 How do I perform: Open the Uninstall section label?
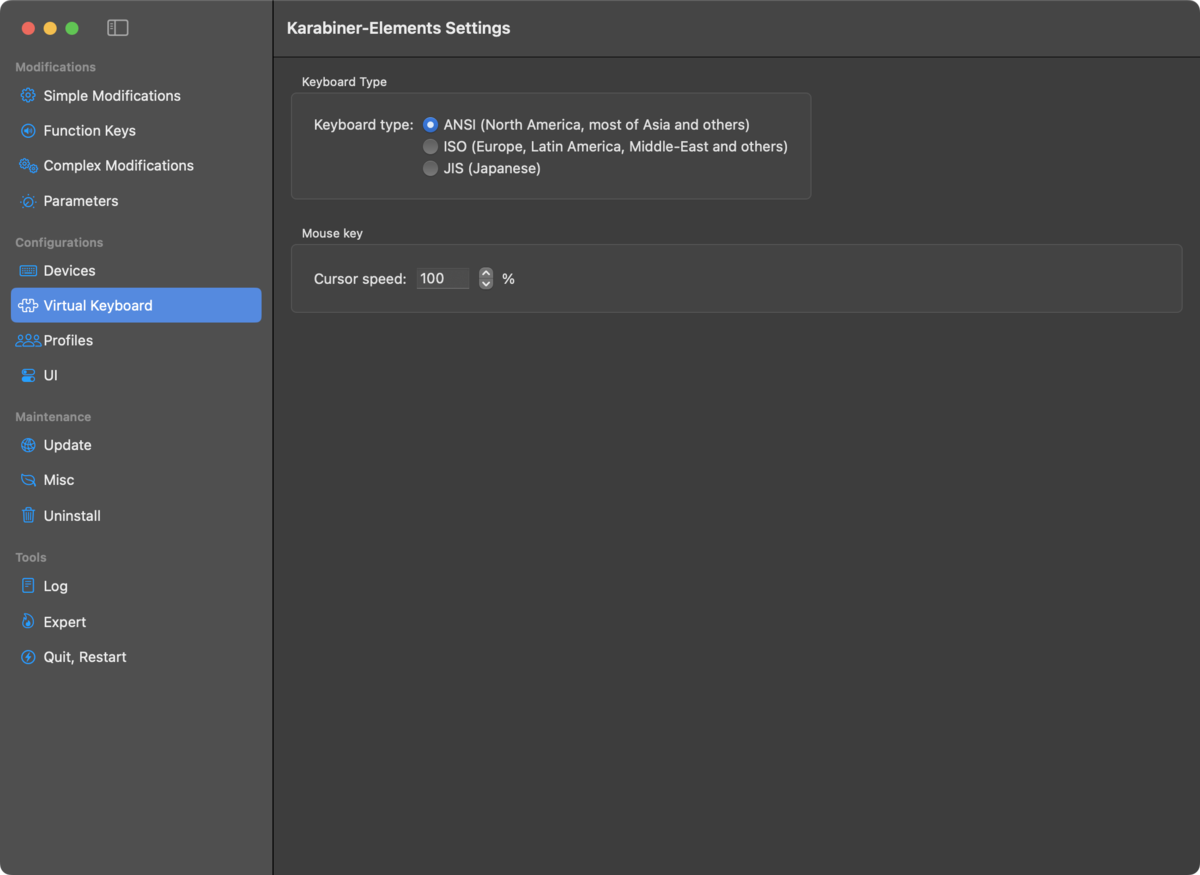(72, 516)
